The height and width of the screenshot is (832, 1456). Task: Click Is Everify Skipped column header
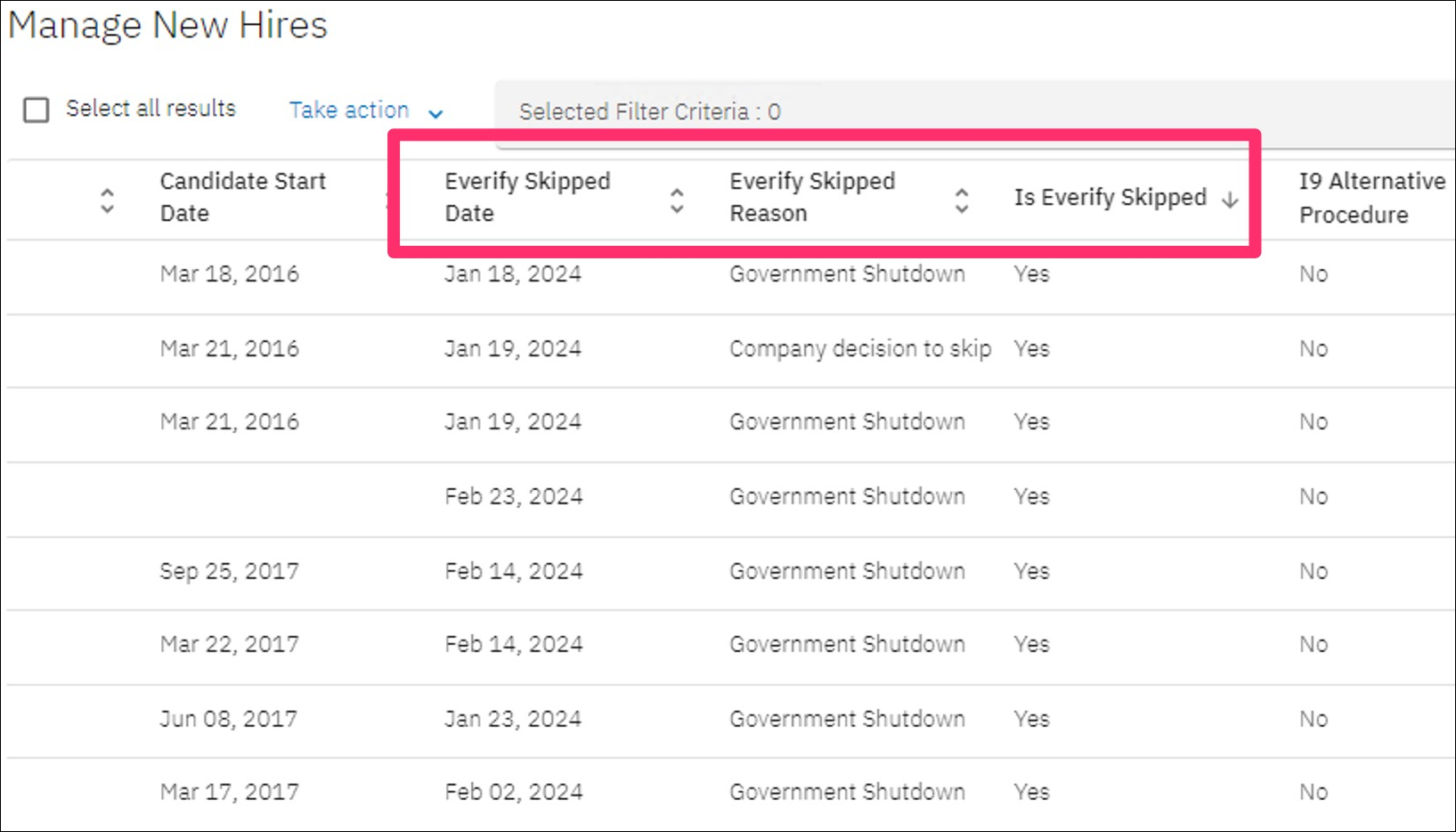tap(1110, 197)
